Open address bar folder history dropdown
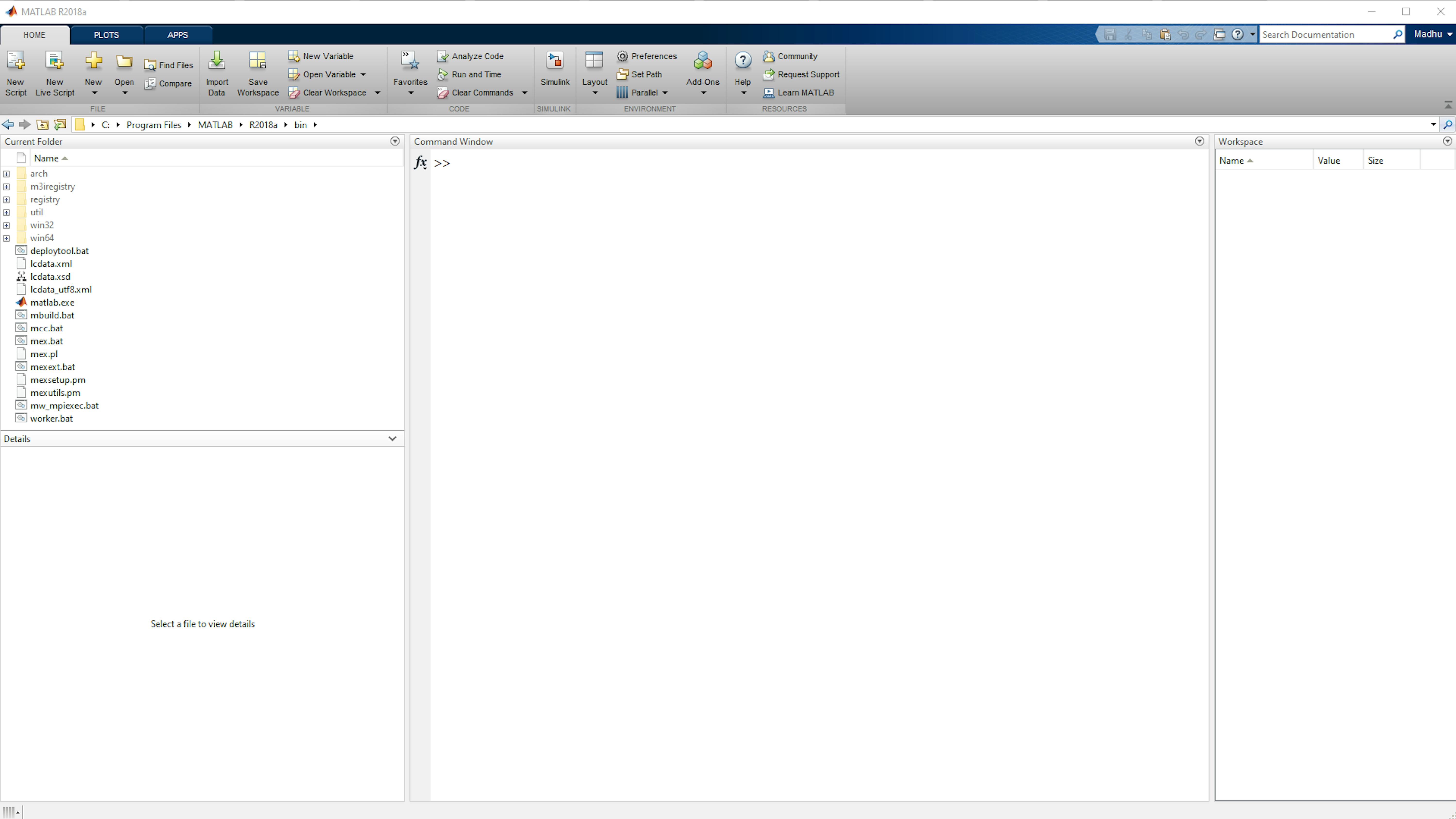Viewport: 1456px width, 819px height. [x=1433, y=124]
